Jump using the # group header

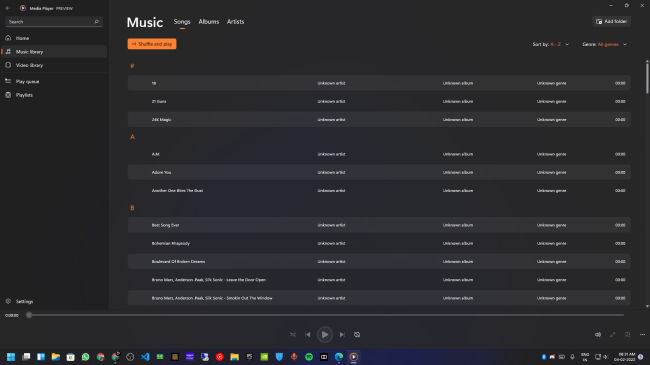point(132,66)
